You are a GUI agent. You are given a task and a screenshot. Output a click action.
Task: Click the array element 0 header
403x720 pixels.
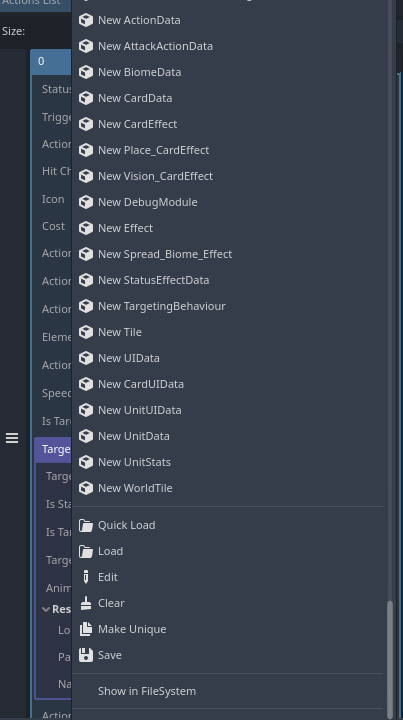click(51, 62)
